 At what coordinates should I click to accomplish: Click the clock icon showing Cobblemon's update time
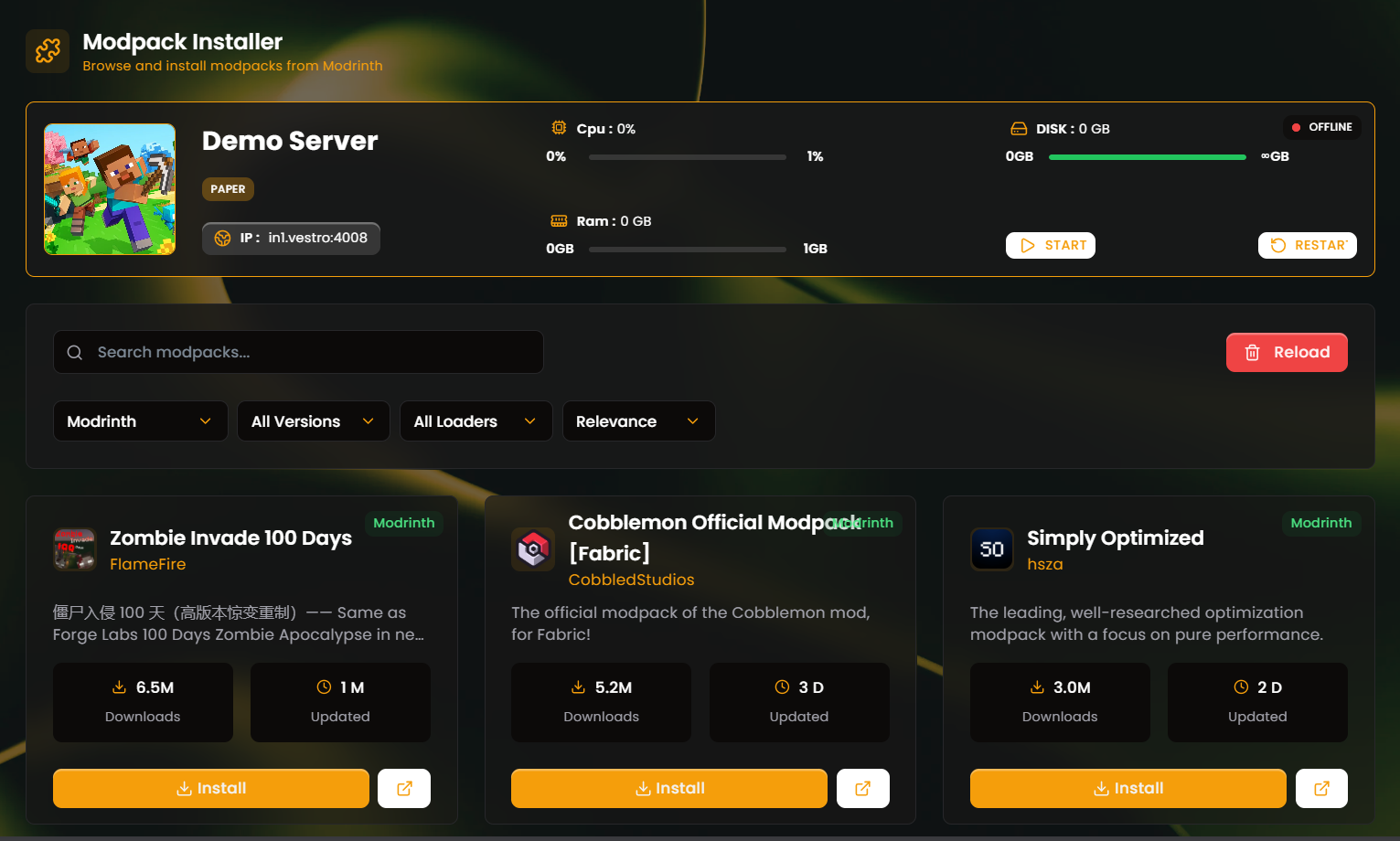click(x=781, y=687)
